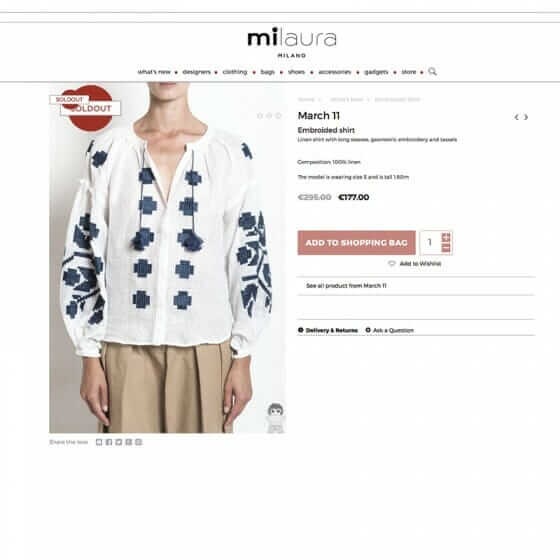Image resolution: width=560 pixels, height=560 pixels.
Task: Go to previous product with left chevron
Action: tap(516, 117)
